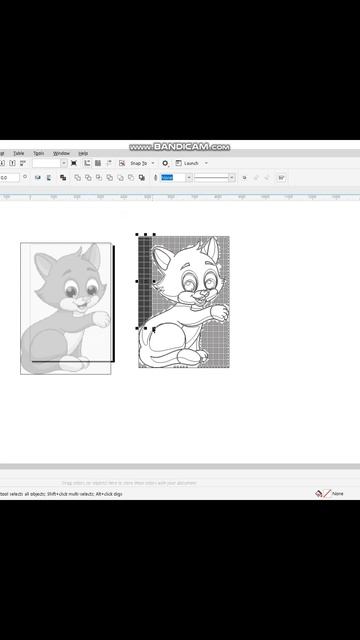
Task: Click the last icon on the property bar
Action: tap(281, 178)
